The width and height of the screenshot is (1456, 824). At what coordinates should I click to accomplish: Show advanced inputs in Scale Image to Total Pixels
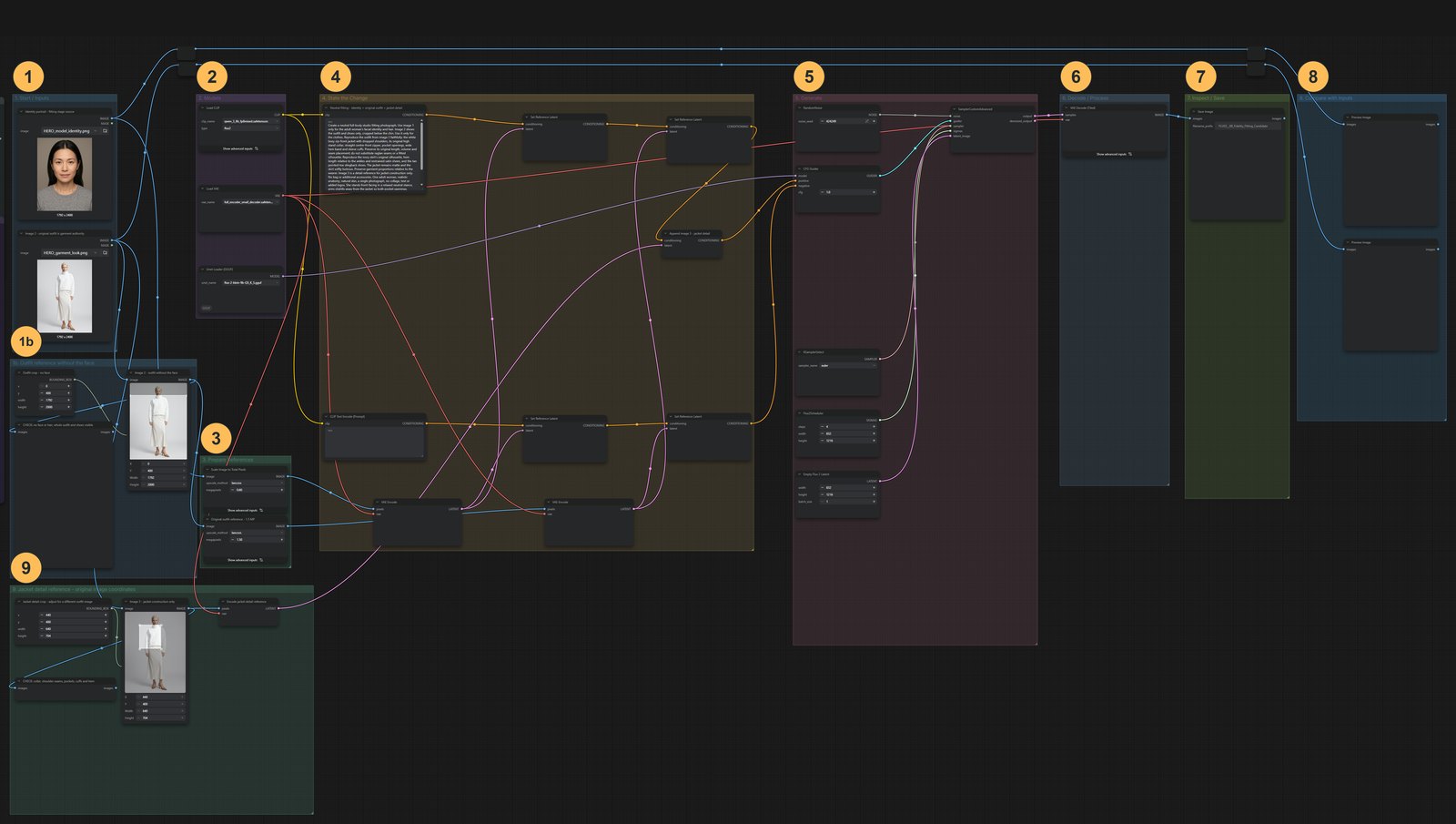click(x=244, y=510)
